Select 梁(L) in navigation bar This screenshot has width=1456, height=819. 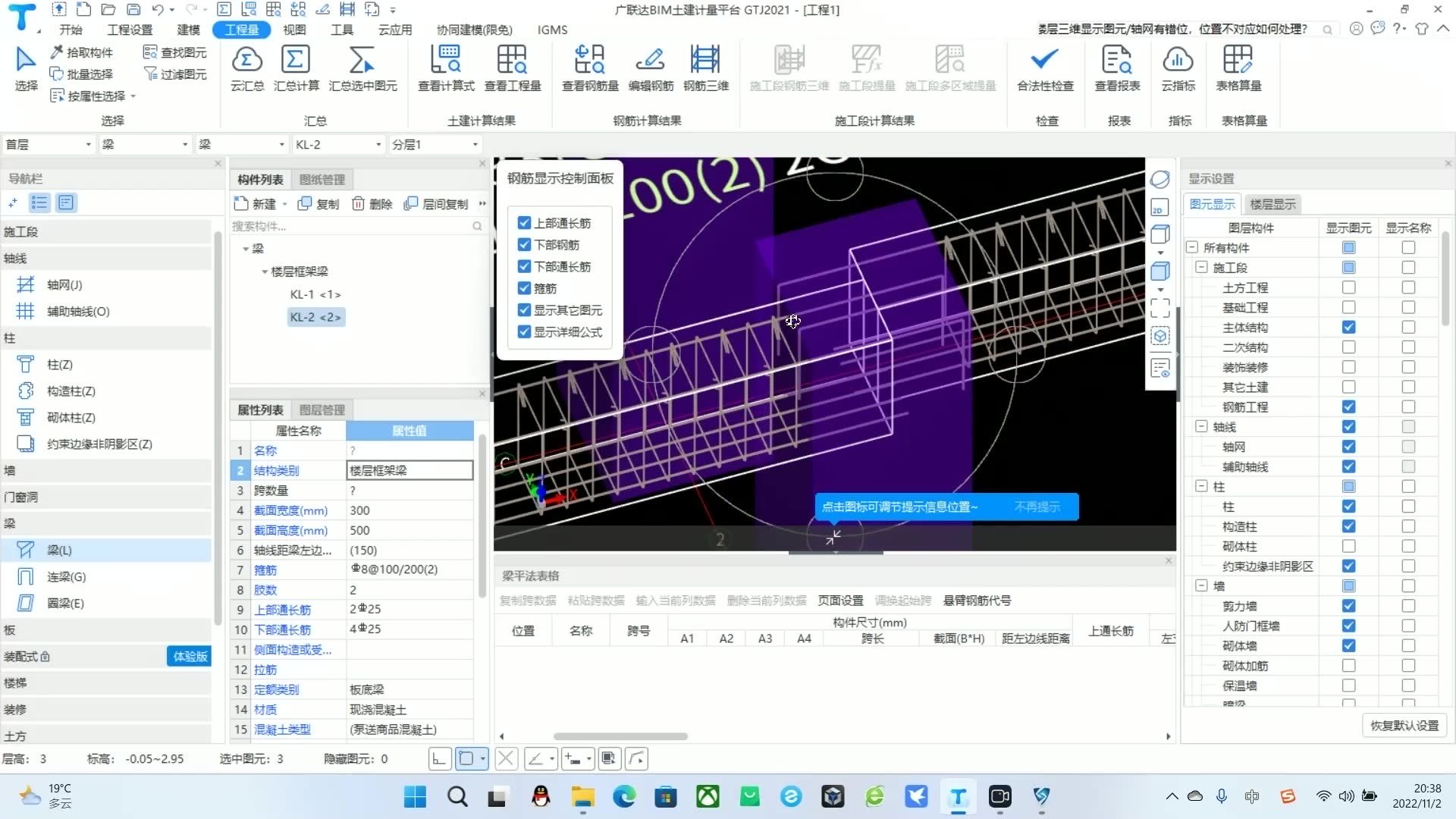[59, 551]
